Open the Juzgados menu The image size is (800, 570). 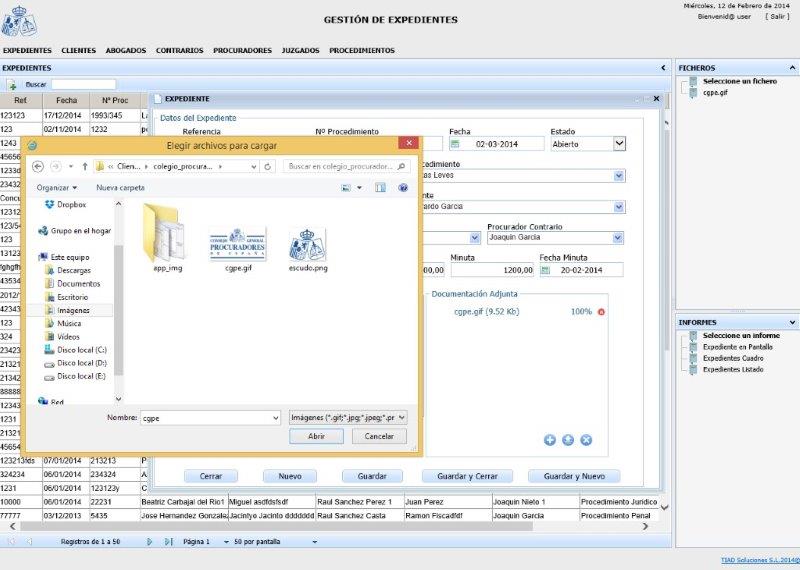coord(300,50)
